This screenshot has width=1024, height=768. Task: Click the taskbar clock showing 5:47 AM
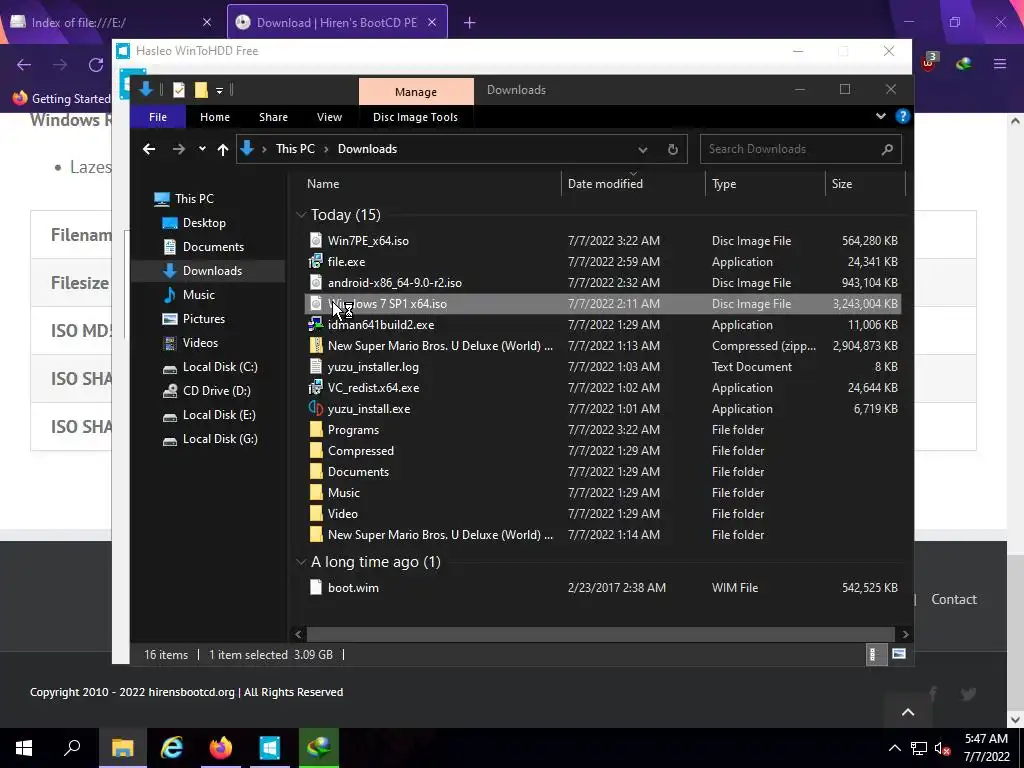point(987,748)
